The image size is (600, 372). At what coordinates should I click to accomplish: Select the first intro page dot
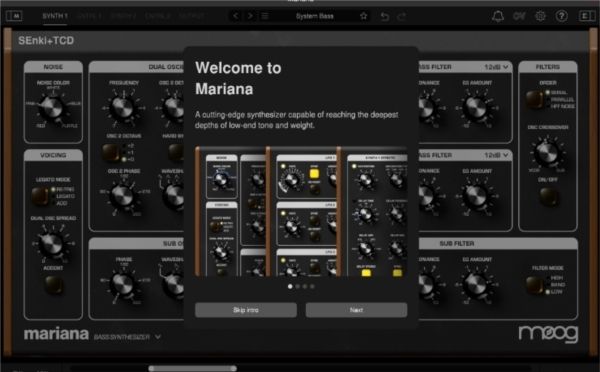pos(290,286)
